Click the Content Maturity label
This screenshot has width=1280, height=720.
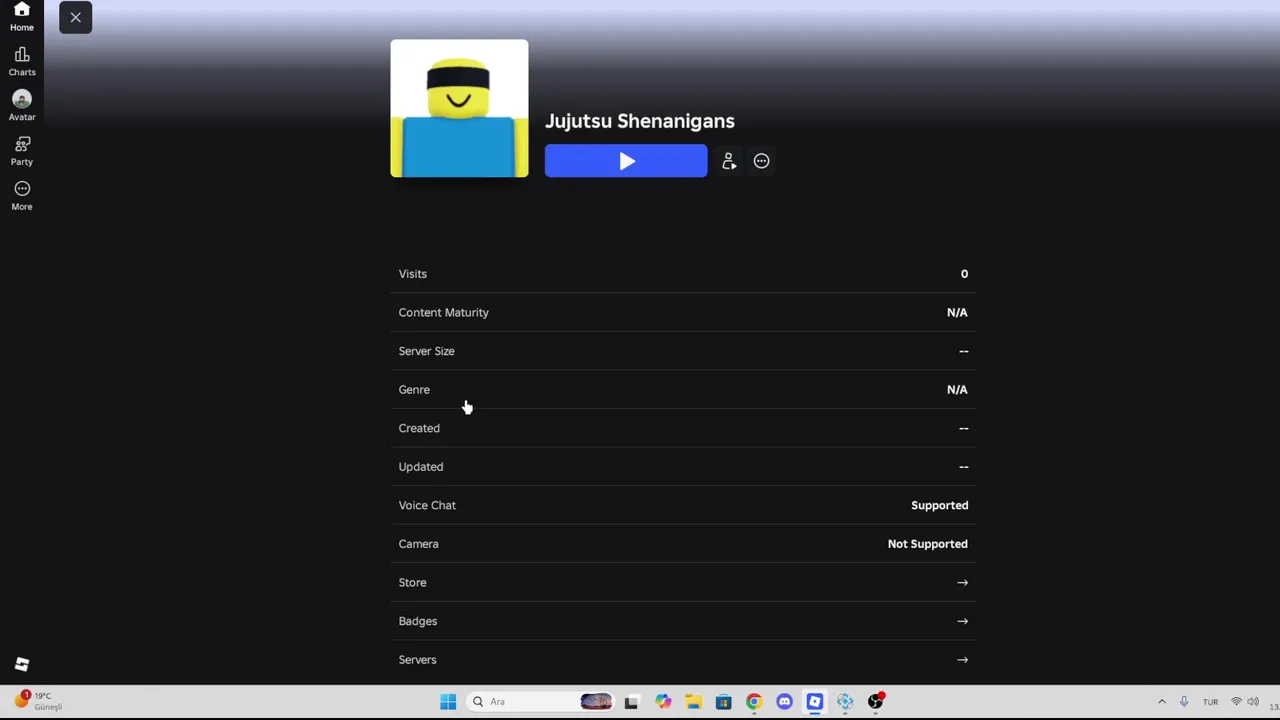443,312
